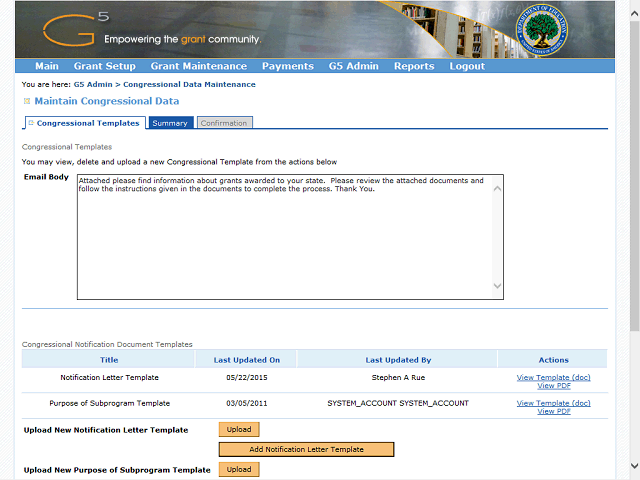Click the Title column header
640x480 pixels.
[x=109, y=360]
